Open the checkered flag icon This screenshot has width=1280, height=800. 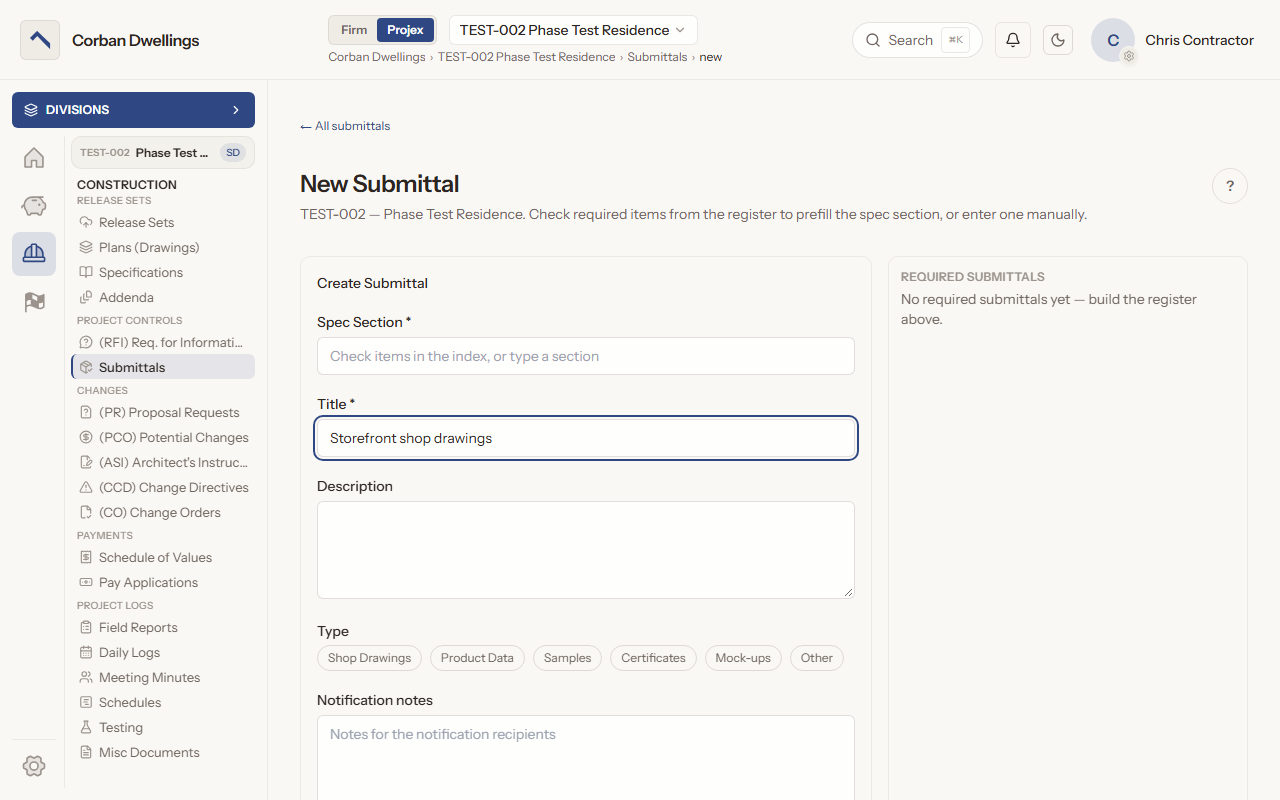click(x=34, y=302)
